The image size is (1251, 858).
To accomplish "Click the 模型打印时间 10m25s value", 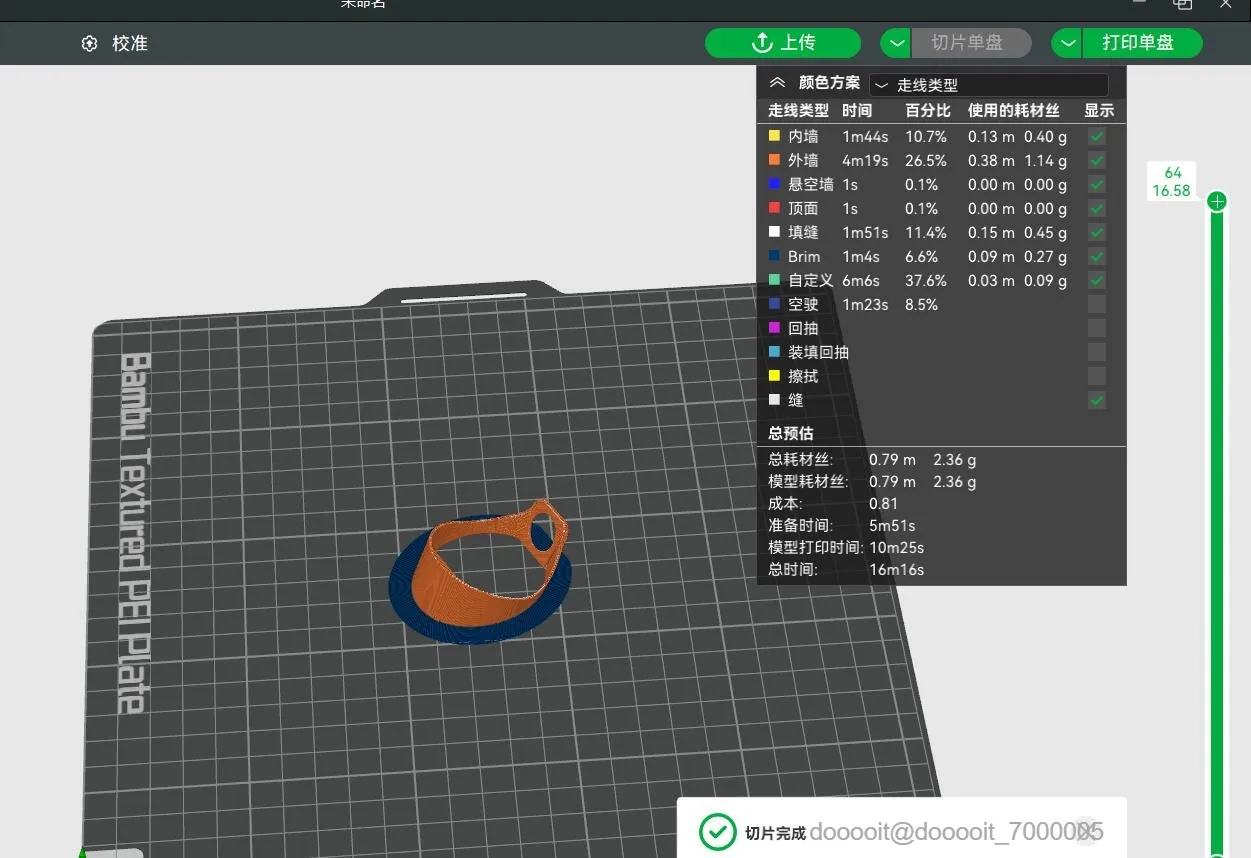I will (897, 547).
